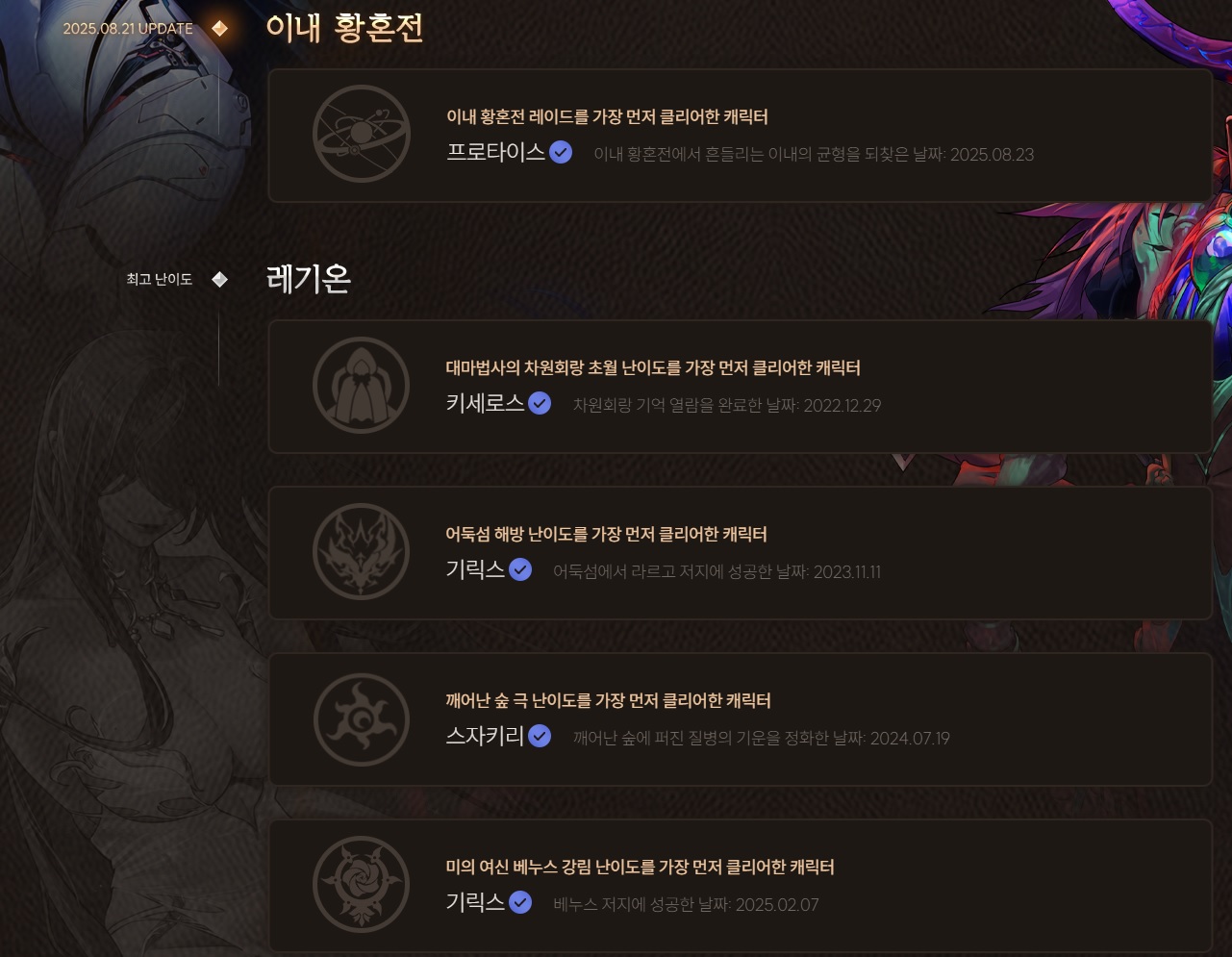Click the 어둑섬 demon crest emblem icon
Viewport: 1232px width, 957px height.
coord(362,552)
